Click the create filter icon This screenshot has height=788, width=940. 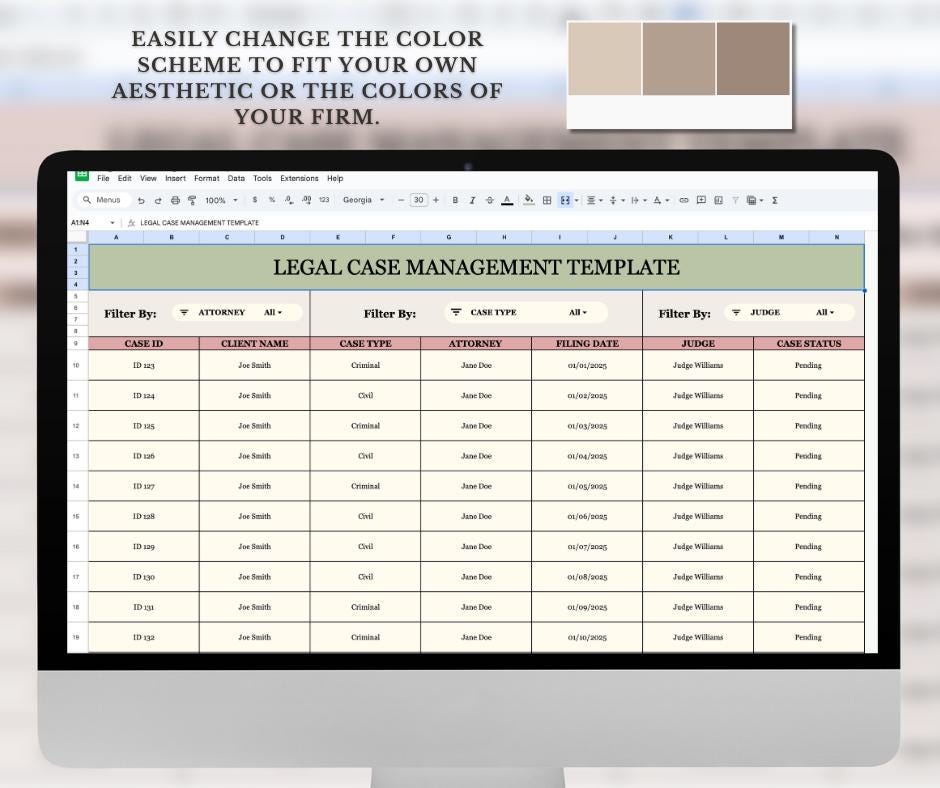[x=736, y=200]
